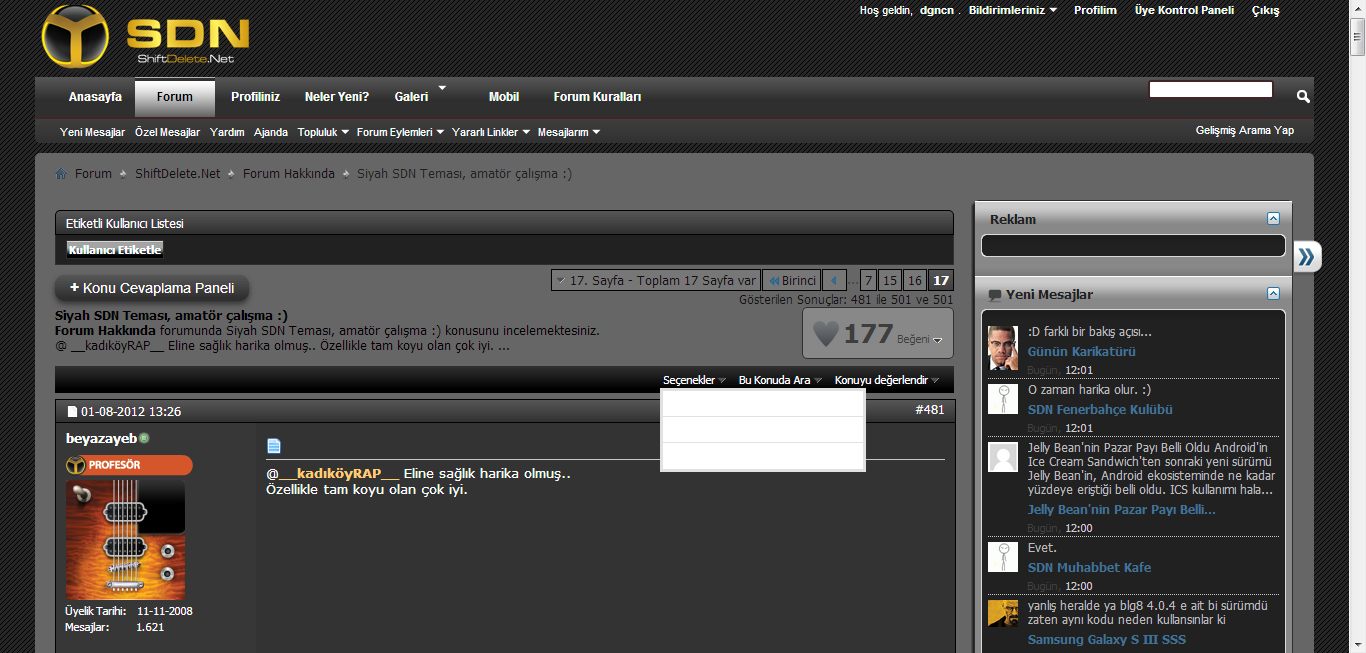Open the Samsung Galaxy S III SSS thread
Screen dimensions: 1366x653
tap(1107, 640)
